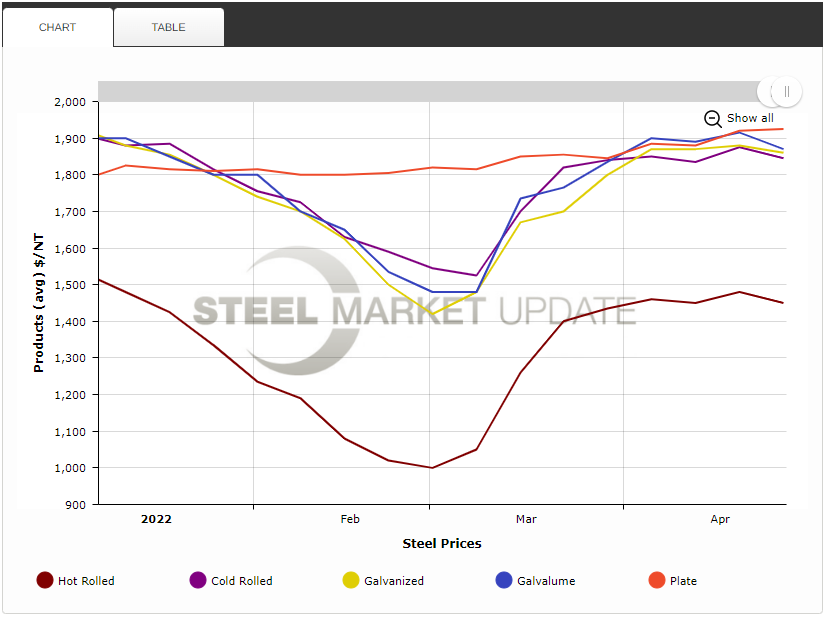Hide the Plate series using its legend entry
827x617 pixels.
click(x=684, y=580)
